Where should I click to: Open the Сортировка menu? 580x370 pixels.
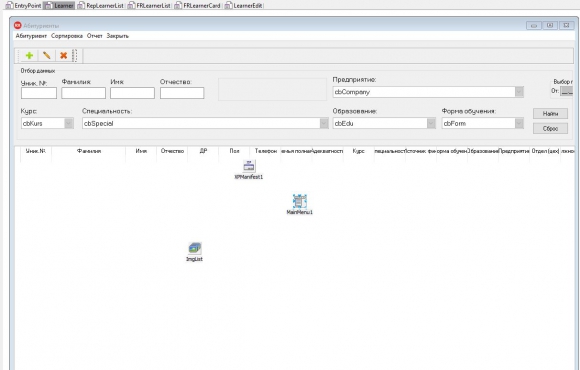pos(67,36)
